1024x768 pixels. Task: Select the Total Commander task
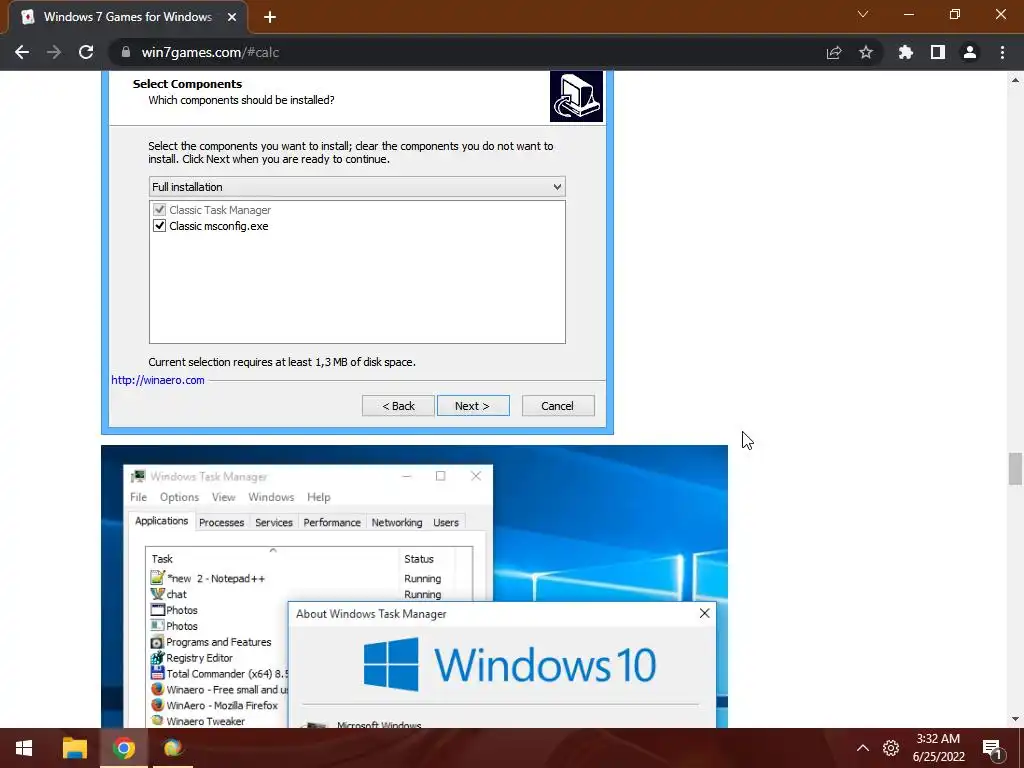pyautogui.click(x=218, y=674)
